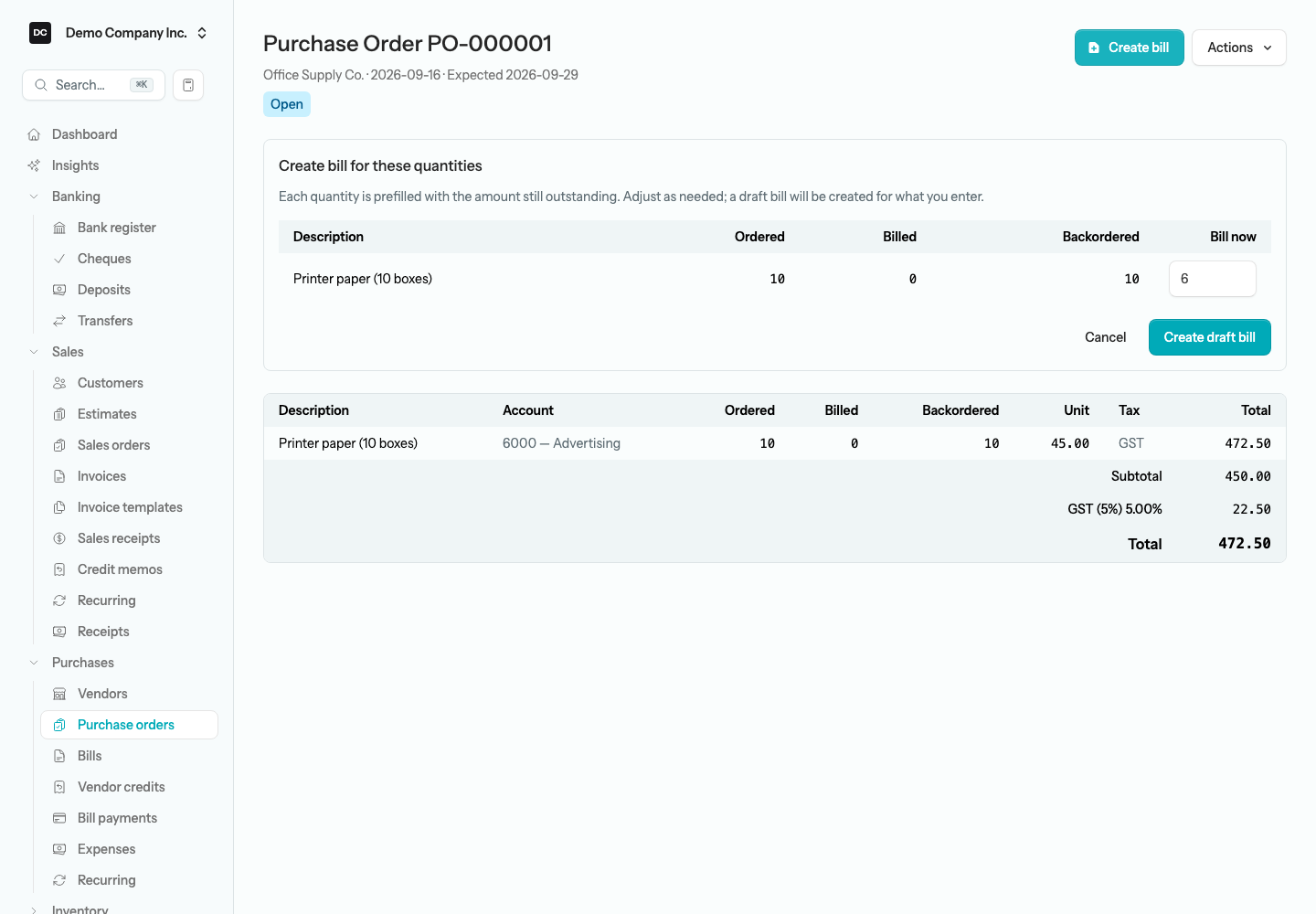Click Create draft bill
1316x914 pixels.
[x=1209, y=337]
